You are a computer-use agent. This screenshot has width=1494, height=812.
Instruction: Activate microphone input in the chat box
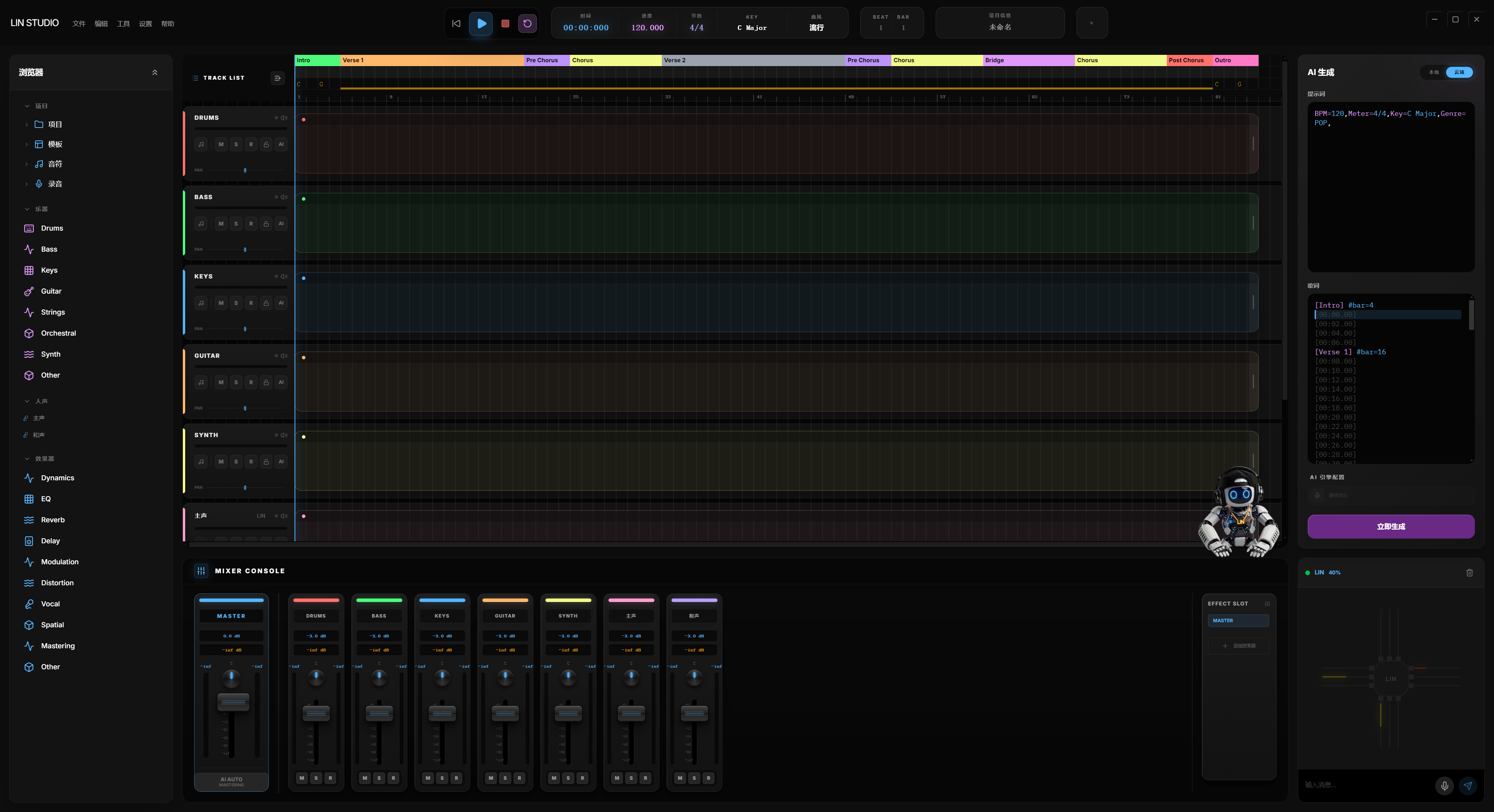(x=1444, y=785)
